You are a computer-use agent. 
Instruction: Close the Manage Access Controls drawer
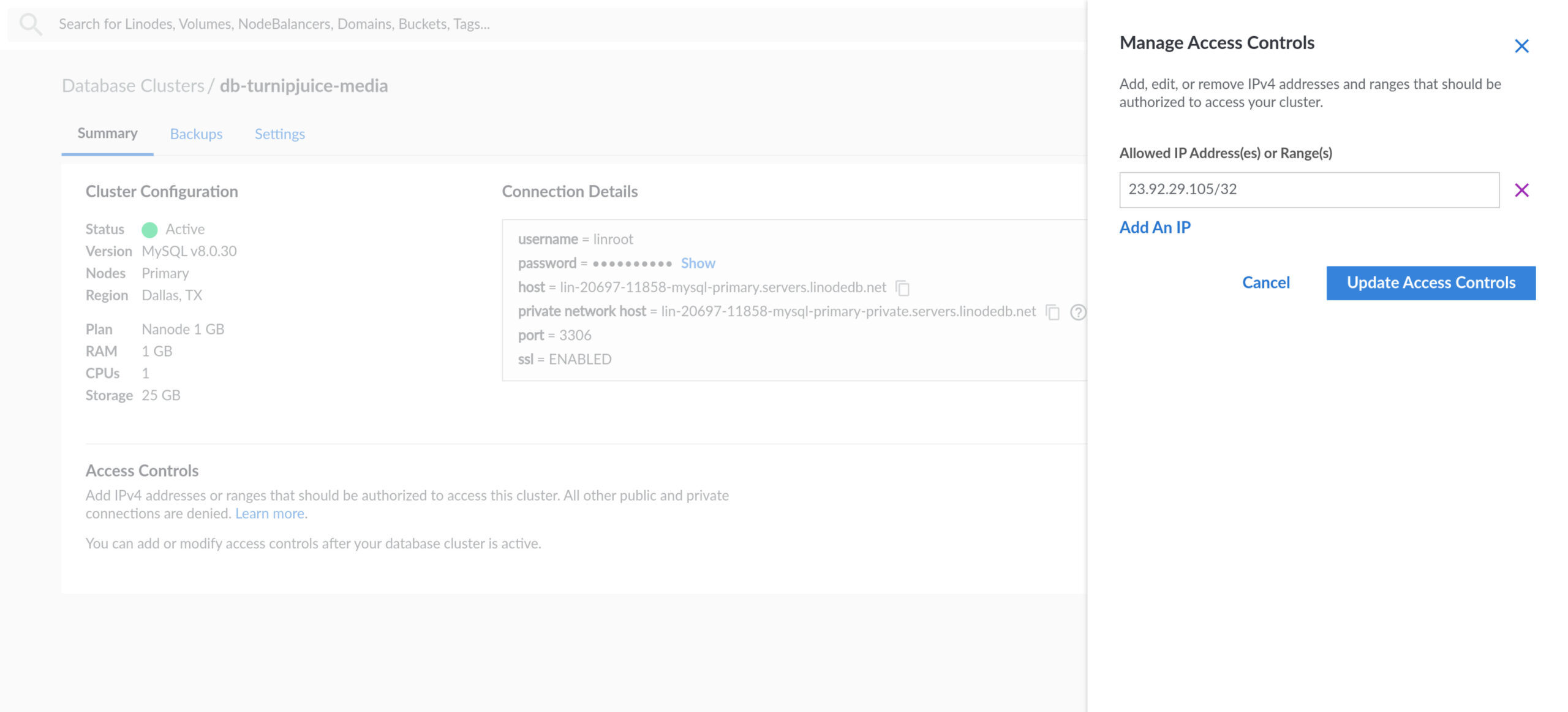[1521, 46]
